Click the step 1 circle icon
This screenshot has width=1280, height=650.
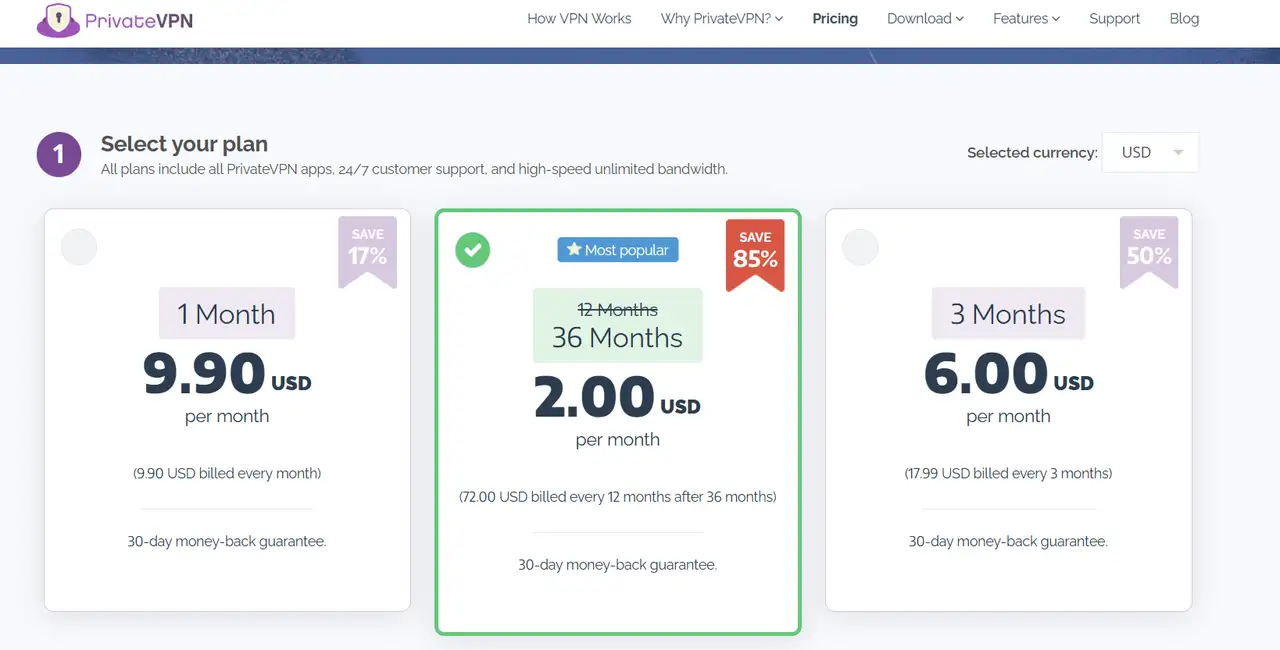coord(59,155)
